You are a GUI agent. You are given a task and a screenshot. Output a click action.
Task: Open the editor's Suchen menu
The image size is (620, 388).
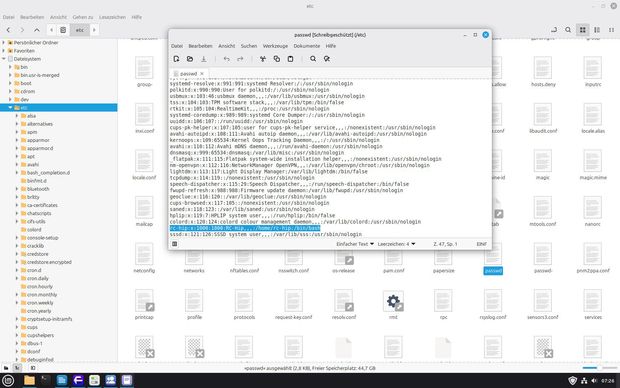point(249,46)
